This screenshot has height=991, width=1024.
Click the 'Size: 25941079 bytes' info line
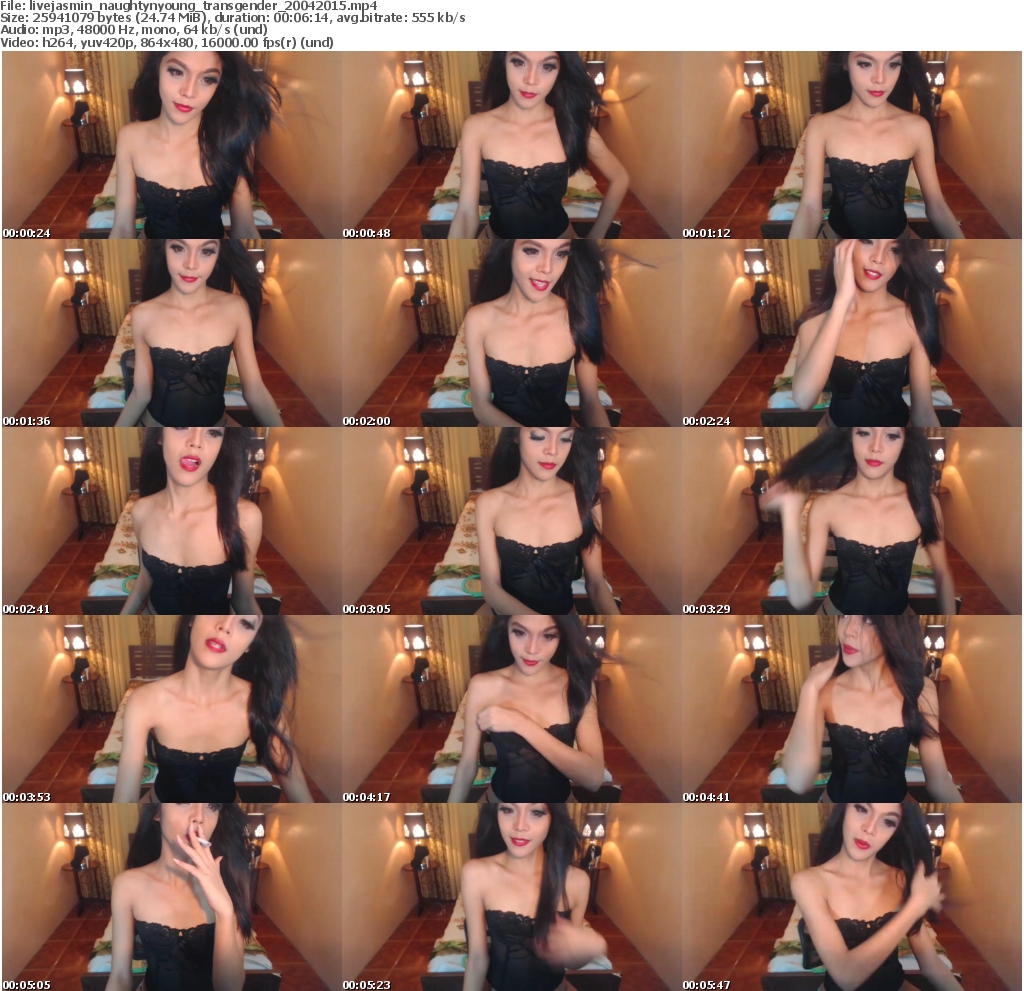232,18
